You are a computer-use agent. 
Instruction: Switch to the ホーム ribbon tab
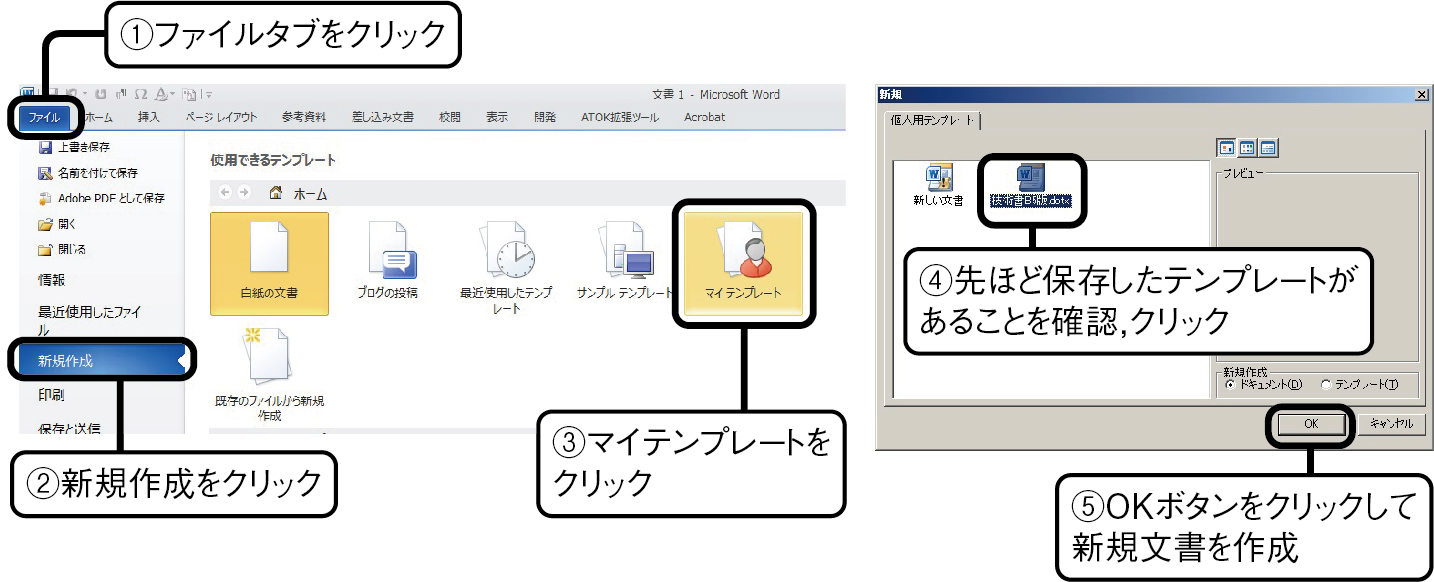click(98, 118)
